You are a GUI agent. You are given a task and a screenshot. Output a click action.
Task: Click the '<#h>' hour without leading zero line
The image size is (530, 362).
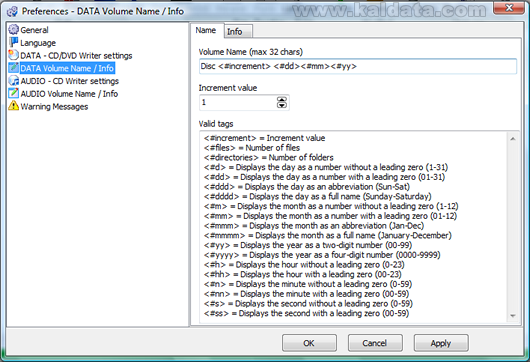pos(304,265)
